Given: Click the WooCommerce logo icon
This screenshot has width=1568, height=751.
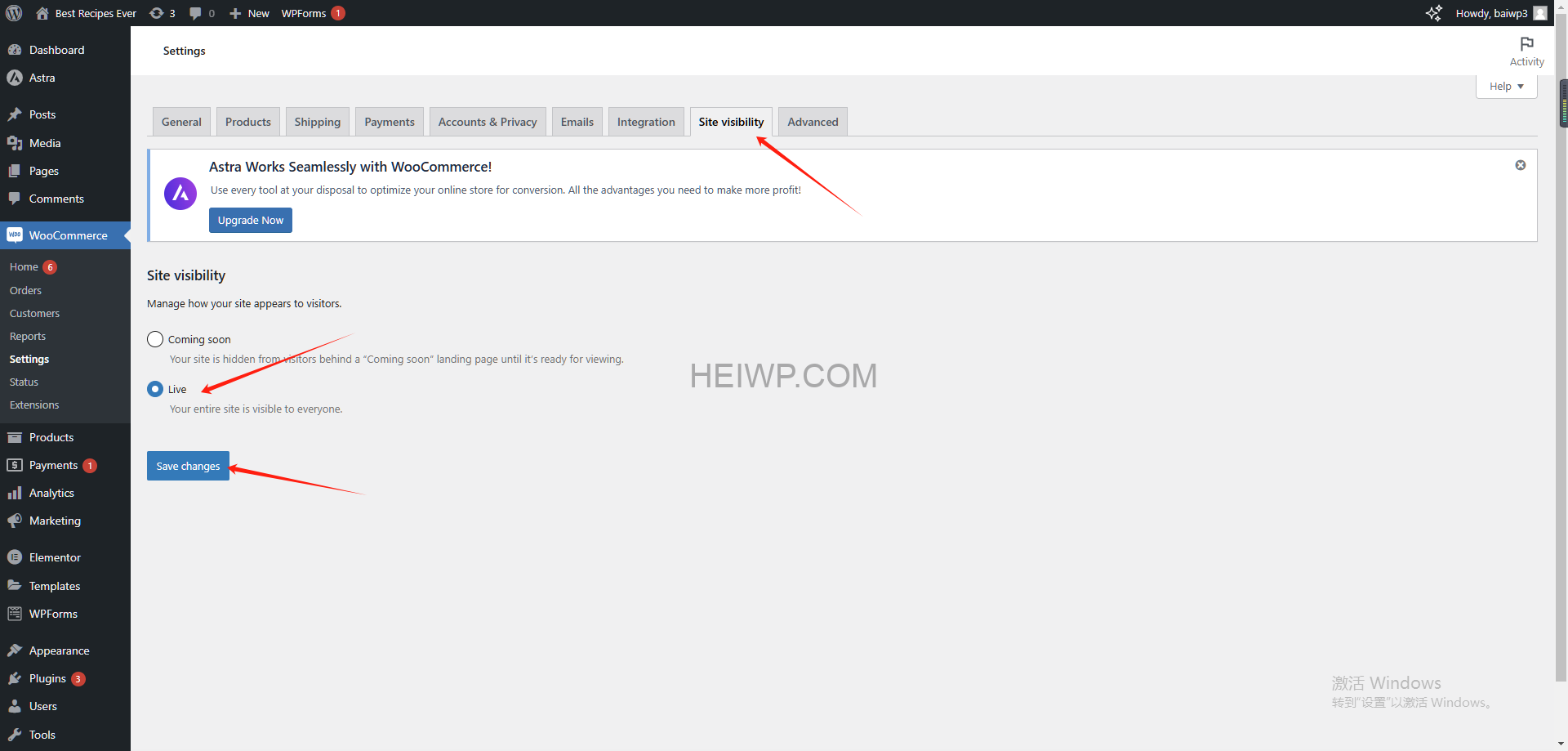Looking at the screenshot, I should pyautogui.click(x=15, y=235).
